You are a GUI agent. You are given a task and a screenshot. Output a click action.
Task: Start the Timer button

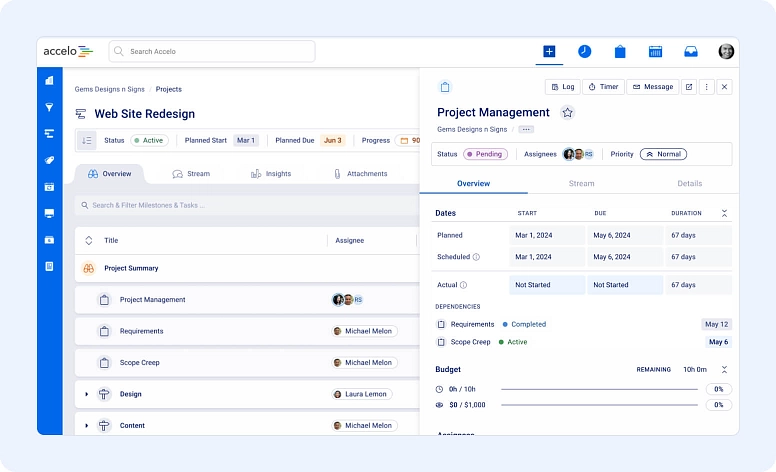[603, 87]
